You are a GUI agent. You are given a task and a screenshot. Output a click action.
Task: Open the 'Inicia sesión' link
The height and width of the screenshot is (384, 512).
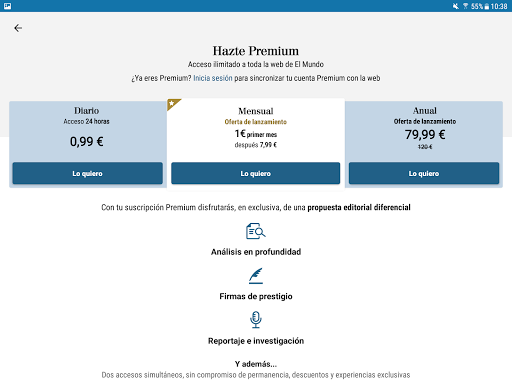213,78
